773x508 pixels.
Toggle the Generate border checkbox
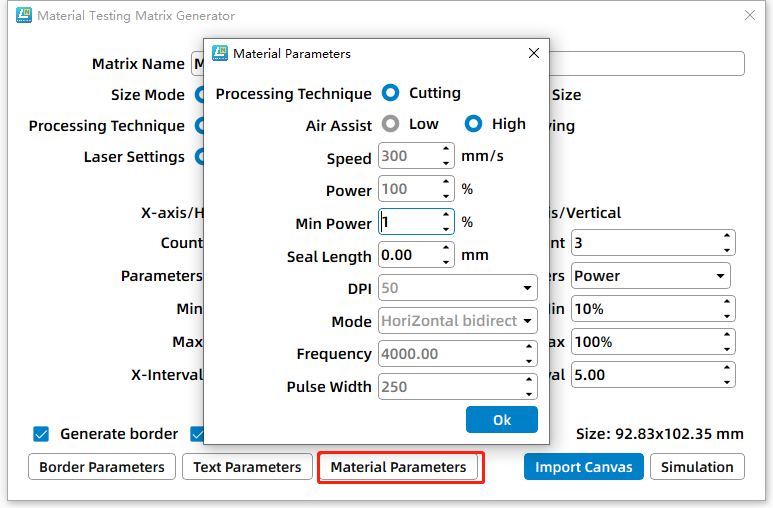41,434
